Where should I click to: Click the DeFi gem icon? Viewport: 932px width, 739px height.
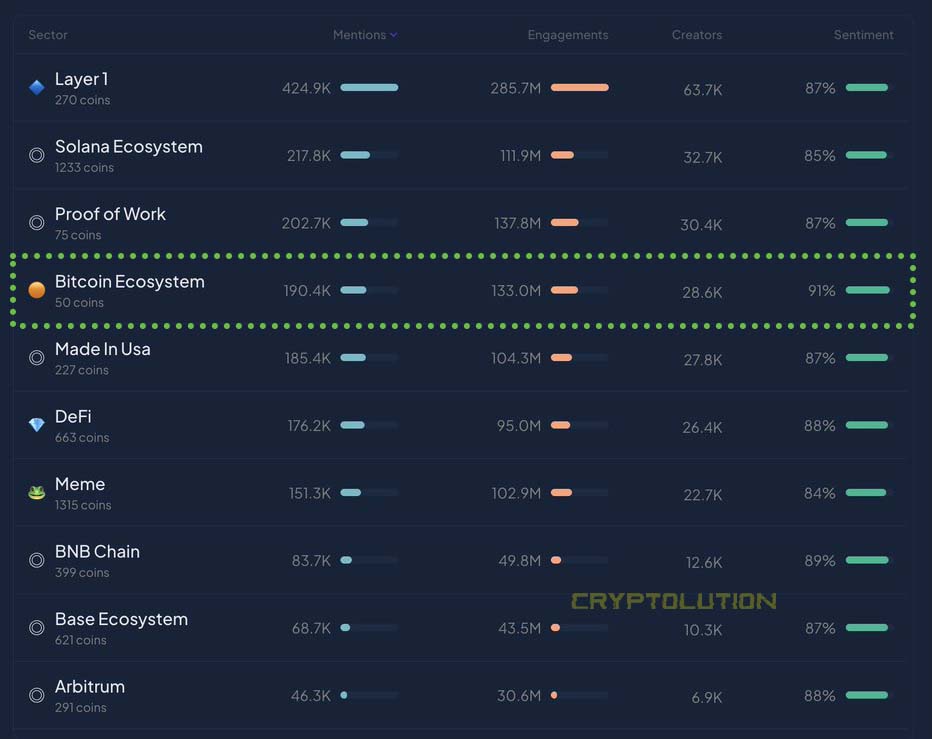click(x=37, y=424)
